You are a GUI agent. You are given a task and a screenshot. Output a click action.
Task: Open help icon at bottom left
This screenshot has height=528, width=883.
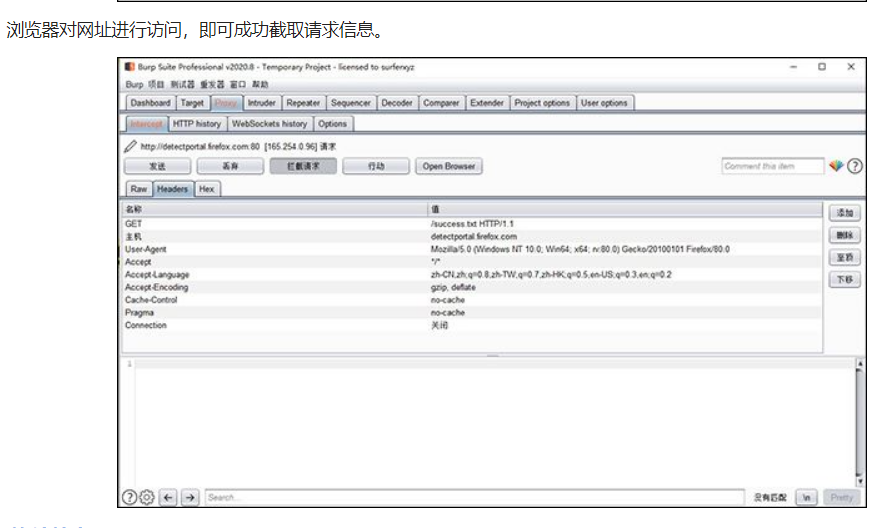click(130, 497)
